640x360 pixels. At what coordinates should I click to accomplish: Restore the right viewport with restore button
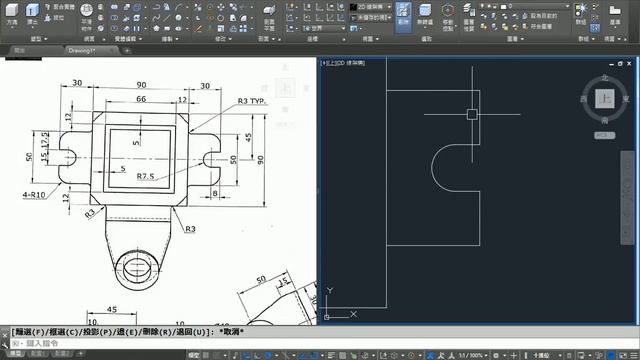(x=620, y=64)
